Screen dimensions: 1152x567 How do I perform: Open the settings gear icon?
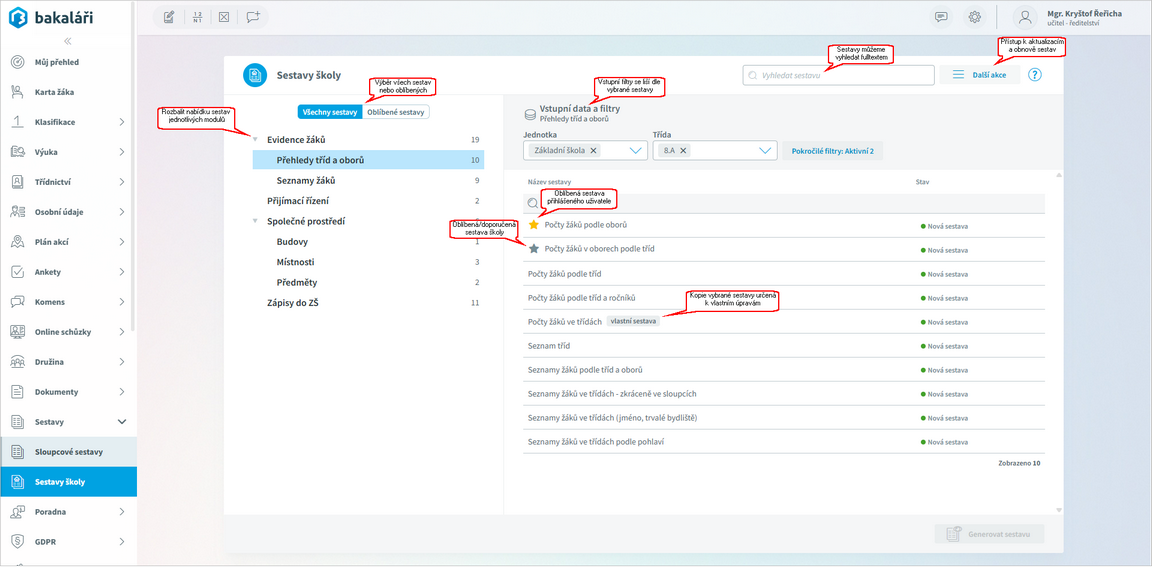click(x=974, y=17)
